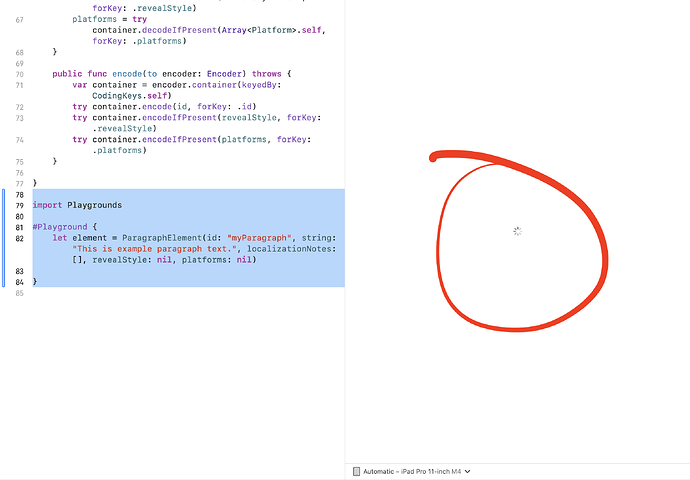Click the 'Encoder' type on line 70

point(224,74)
